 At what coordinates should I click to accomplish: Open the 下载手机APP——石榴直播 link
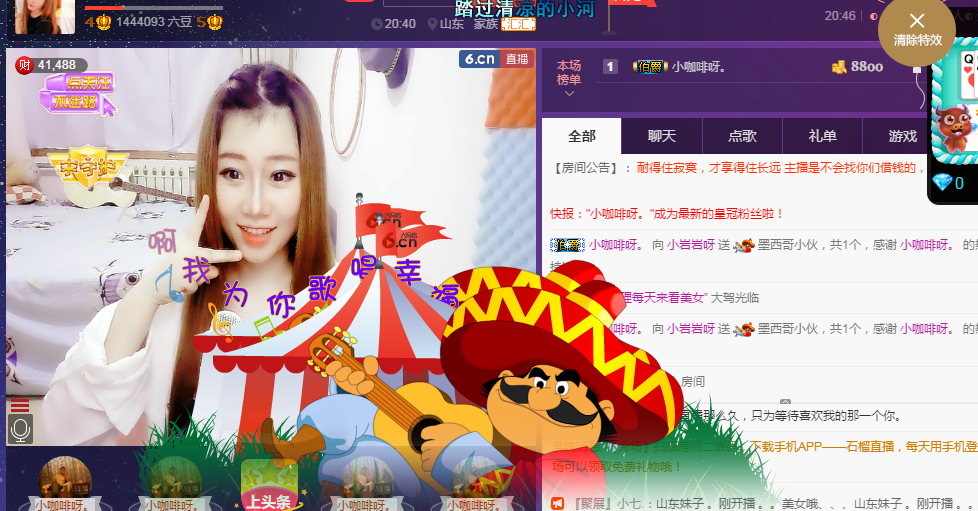[821, 447]
